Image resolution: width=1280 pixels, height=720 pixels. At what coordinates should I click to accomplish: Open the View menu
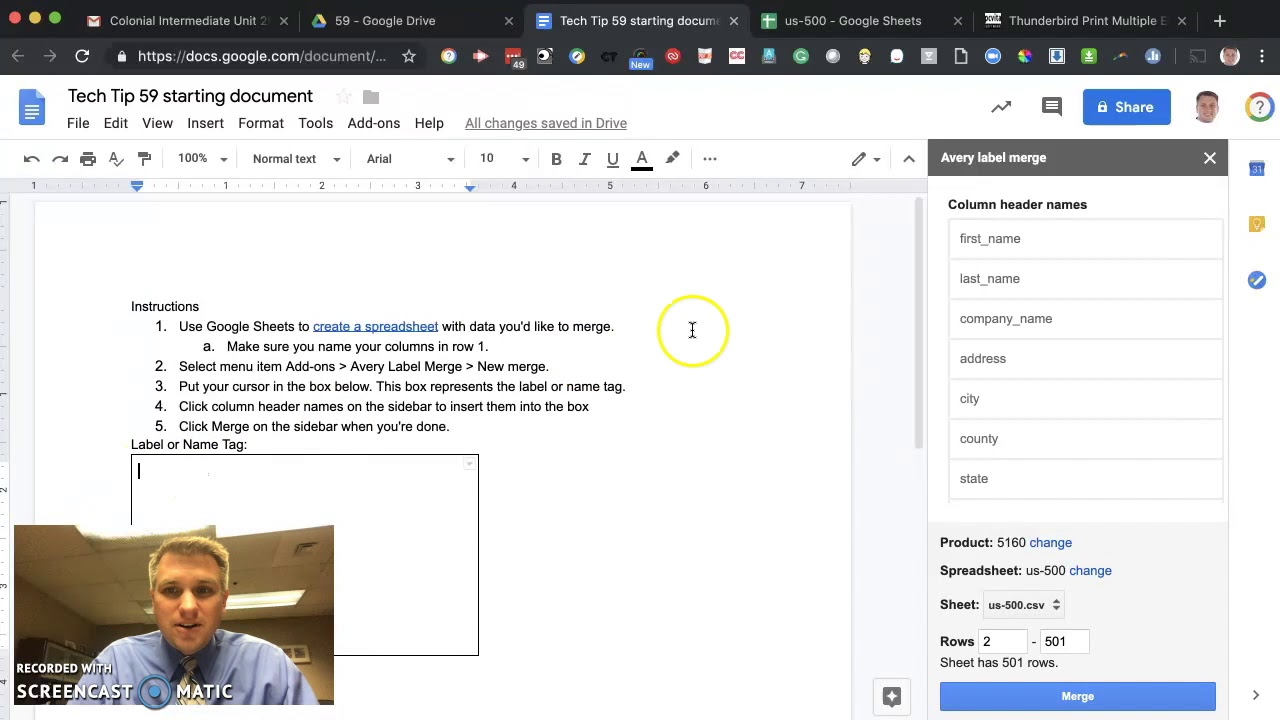157,123
